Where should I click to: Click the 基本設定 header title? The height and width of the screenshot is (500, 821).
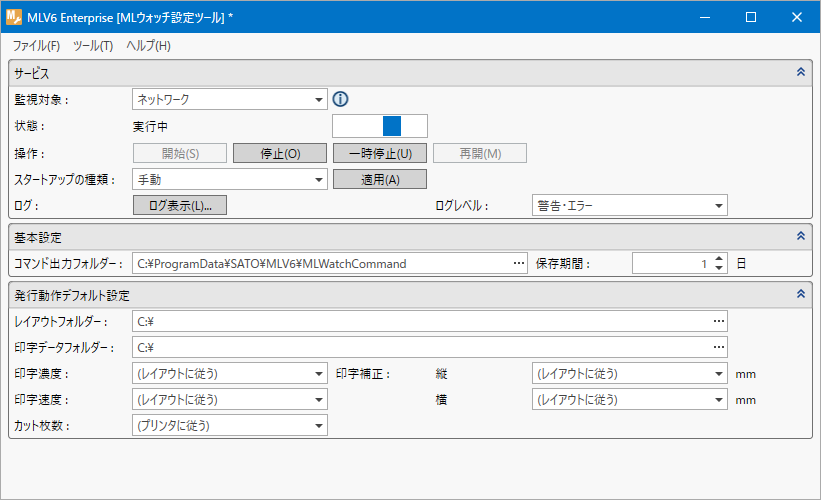click(38, 237)
